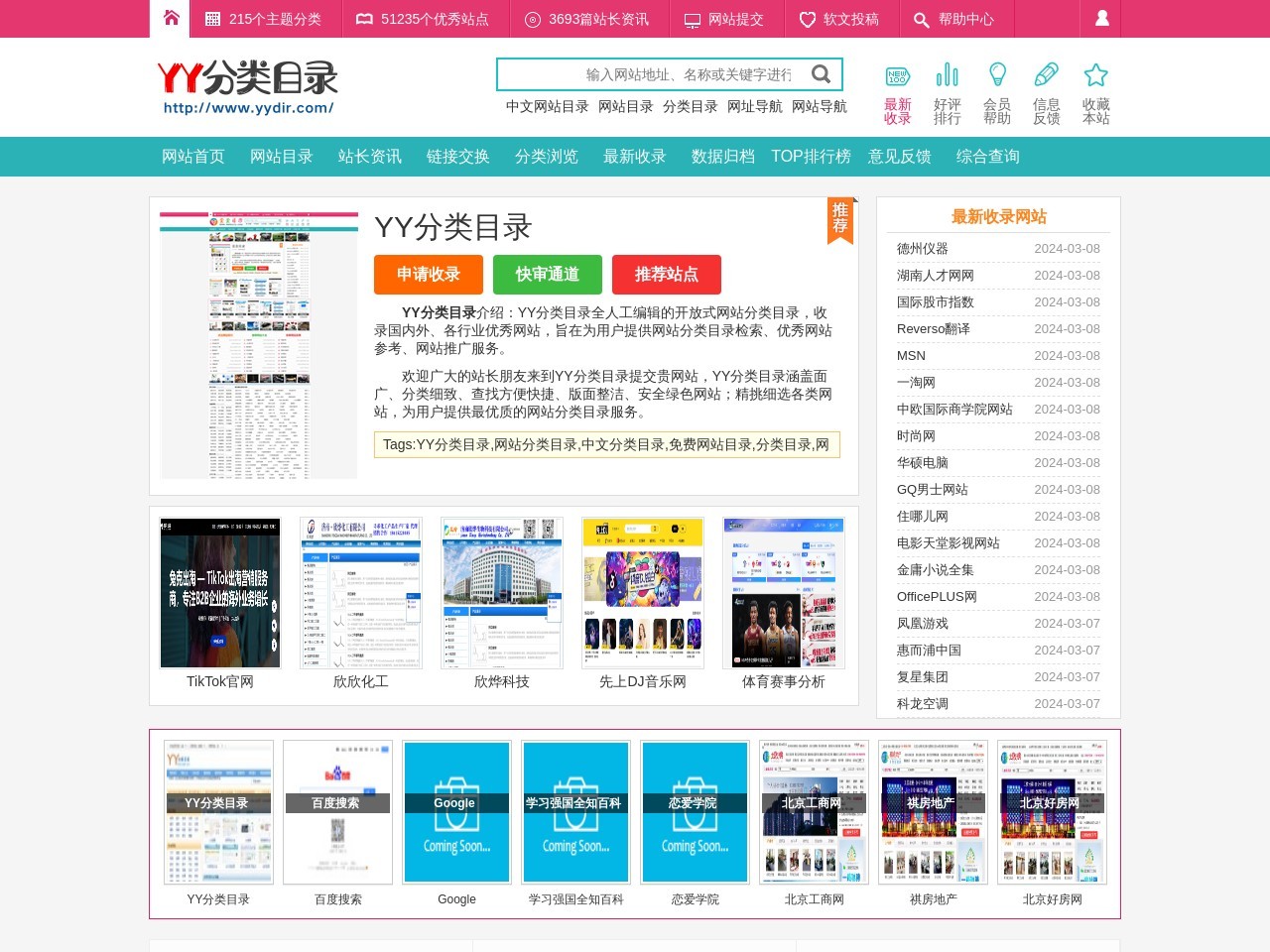This screenshot has height=952, width=1270.
Task: Click the TikTok官网 site thumbnail
Action: (218, 592)
